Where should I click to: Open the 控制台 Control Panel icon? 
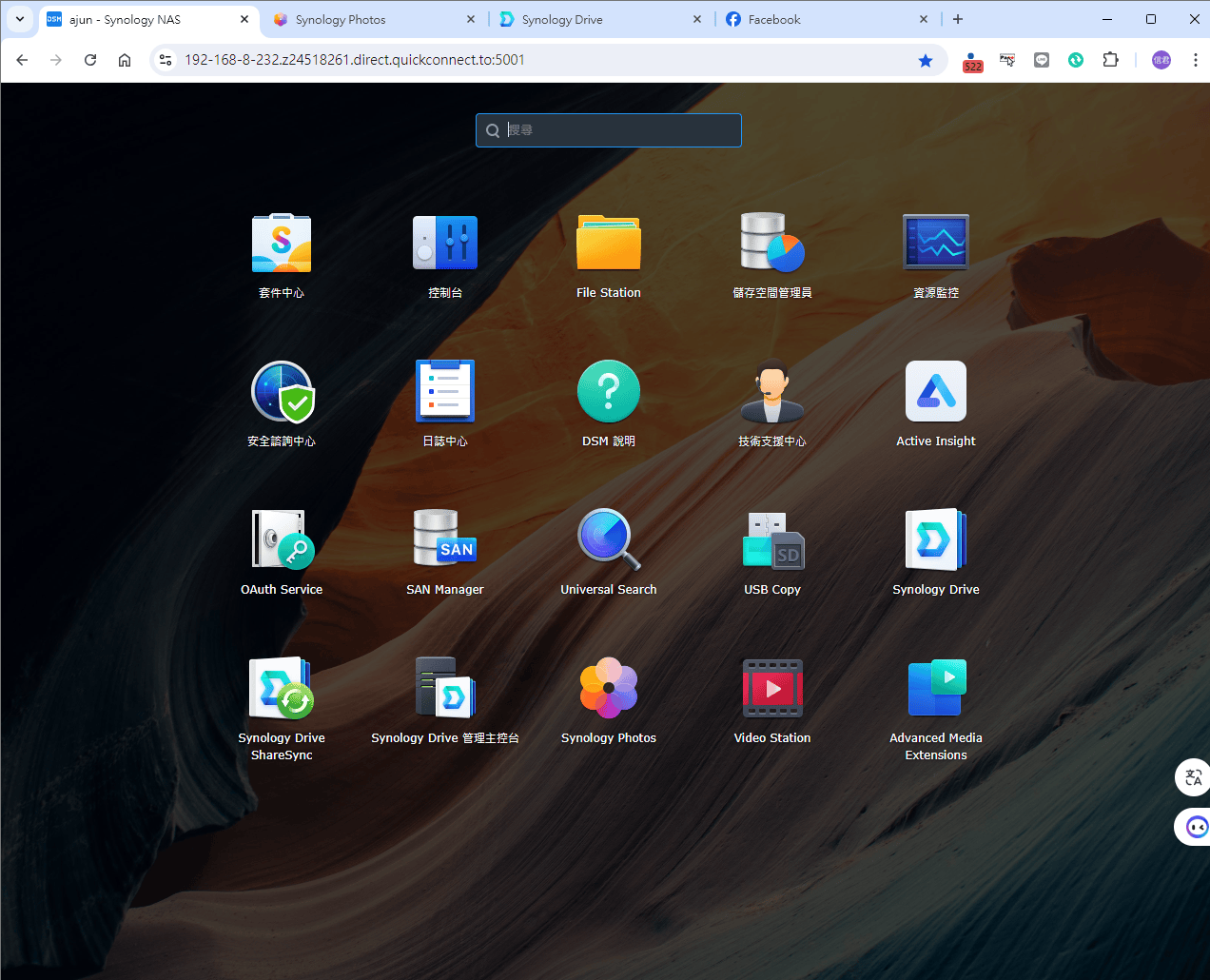(445, 244)
